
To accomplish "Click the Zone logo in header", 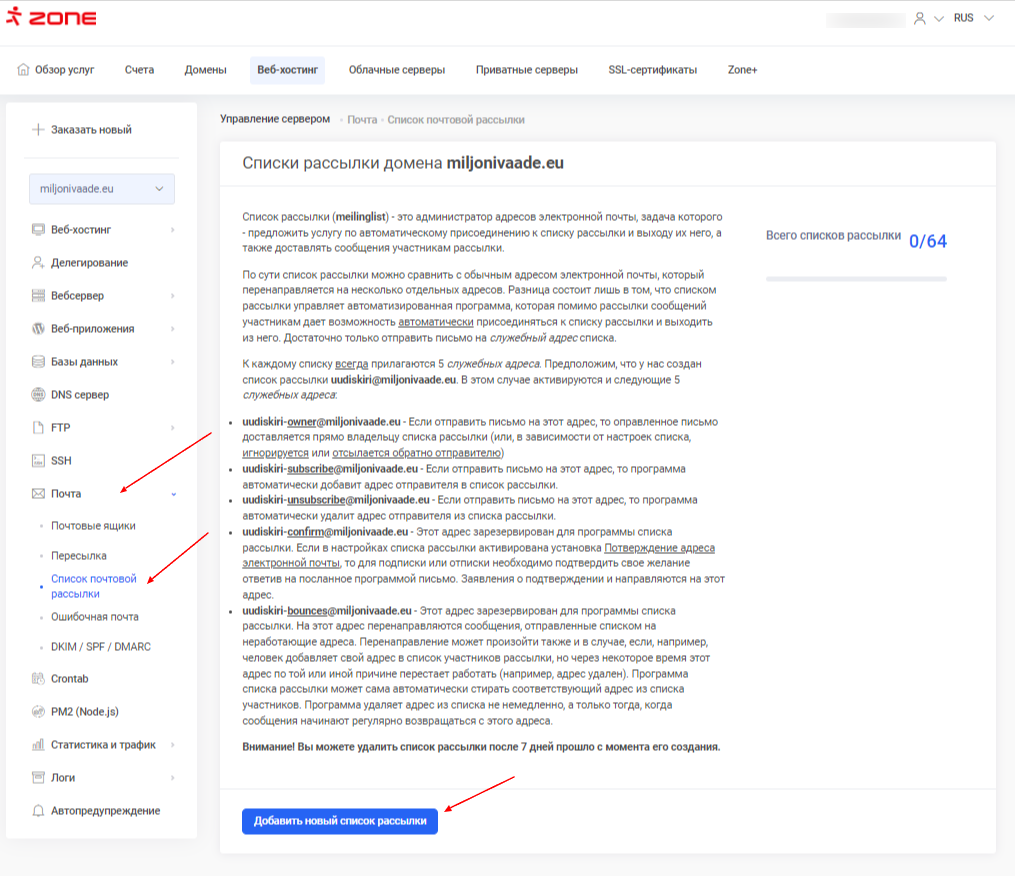I will (x=51, y=18).
